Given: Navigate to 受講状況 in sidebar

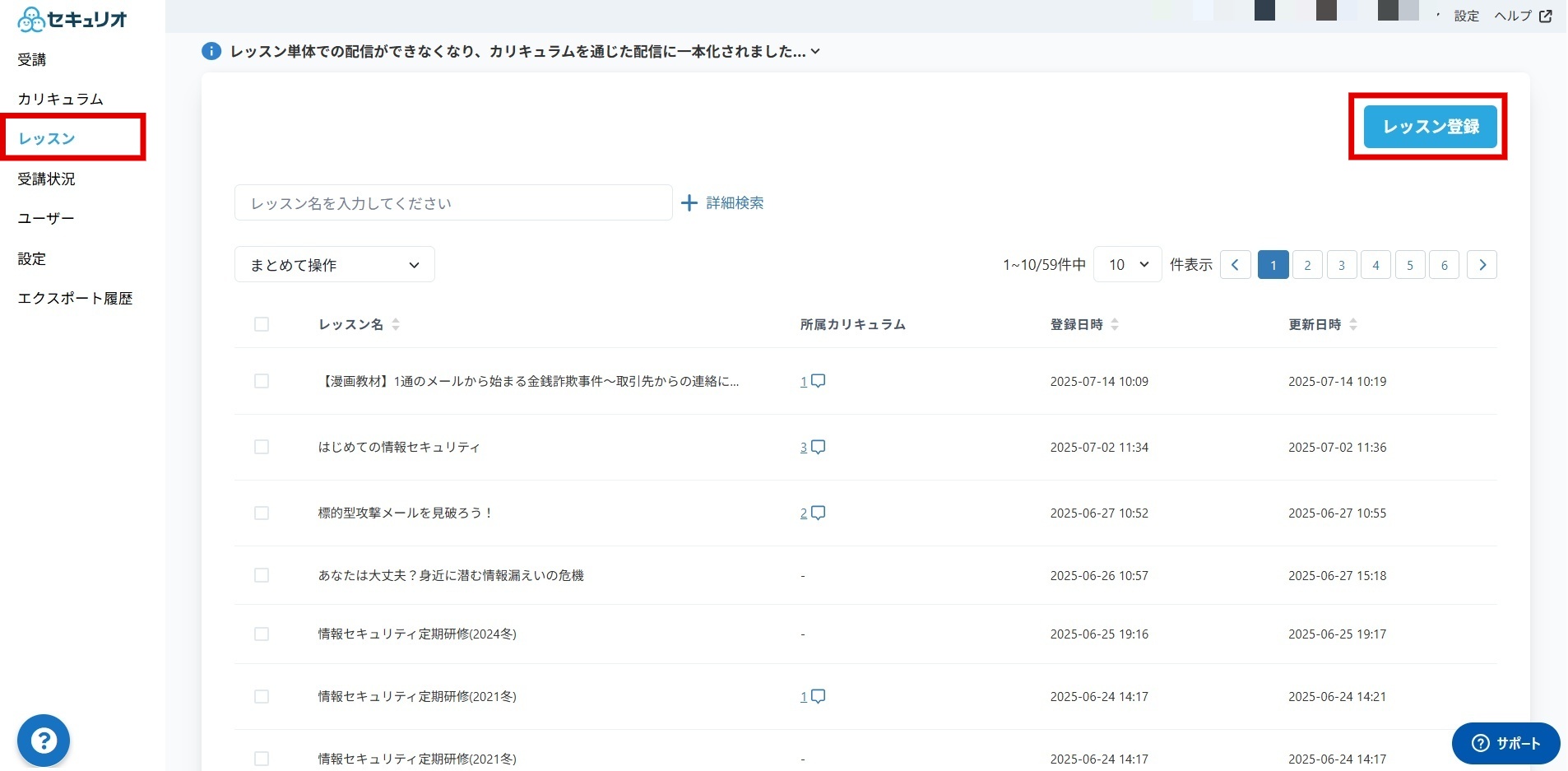Looking at the screenshot, I should coord(46,179).
